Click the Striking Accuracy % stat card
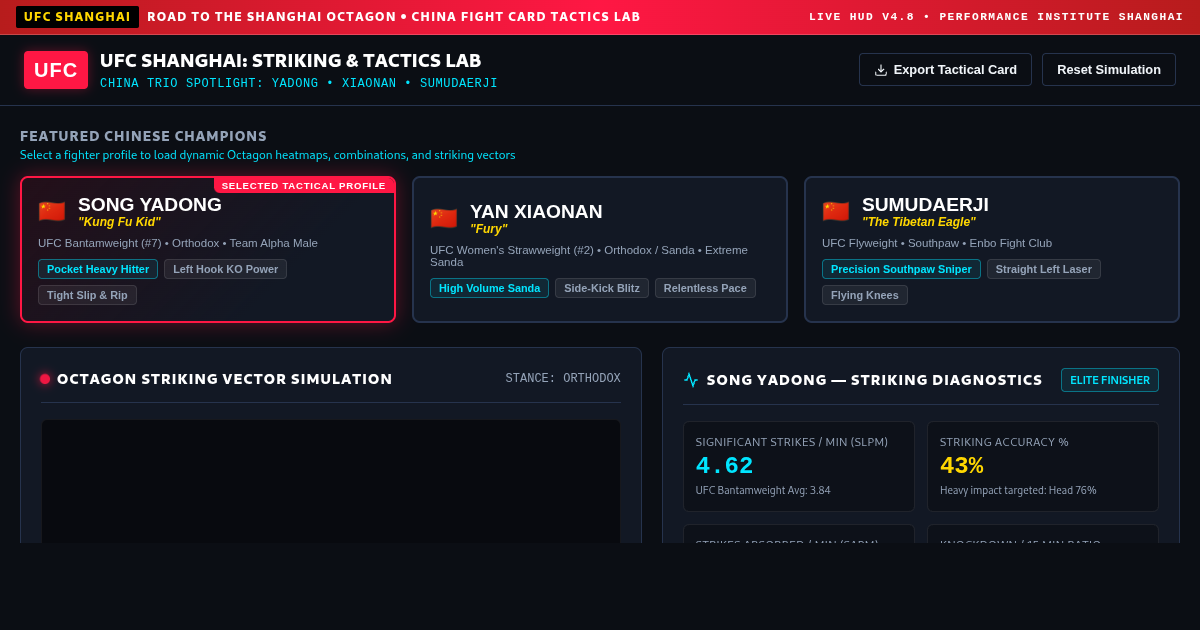Viewport: 1200px width, 630px height. 1043,466
